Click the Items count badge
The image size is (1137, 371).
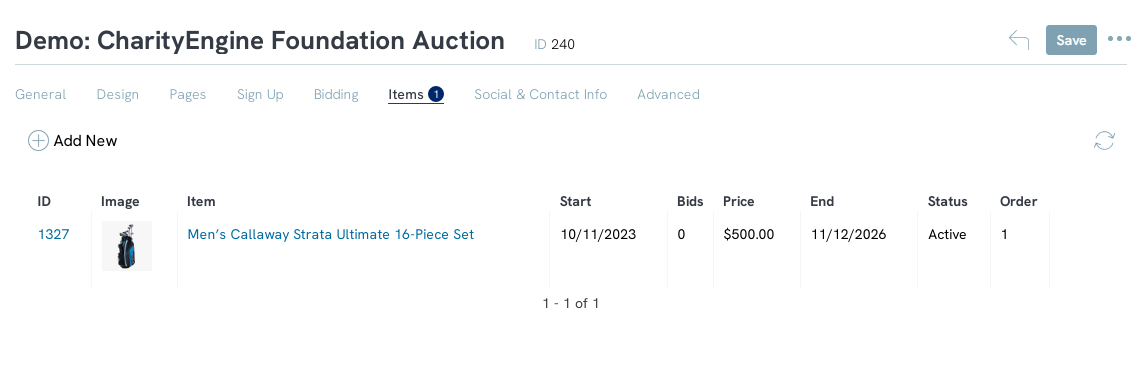(436, 94)
